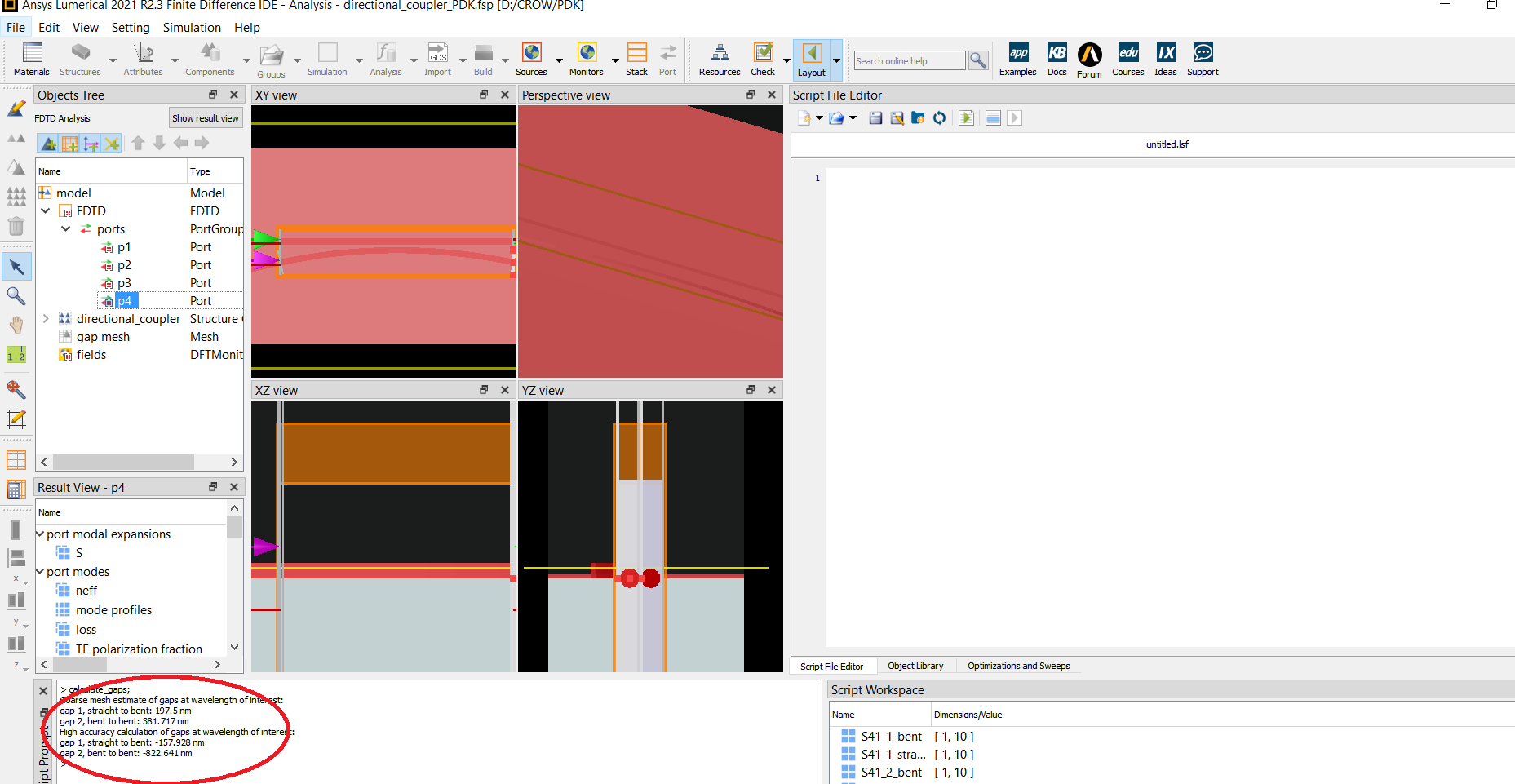Image resolution: width=1515 pixels, height=784 pixels.
Task: Toggle monitors filter in Objects Tree
Action: (113, 144)
